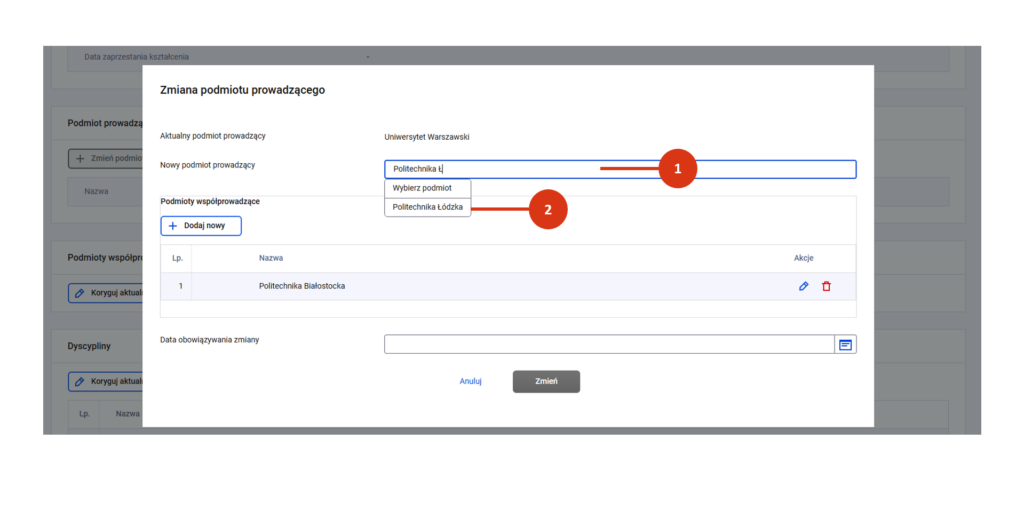This screenshot has height=520, width=1024.
Task: Click the 'Zmień podmiot' button behind the dialog
Action: [105, 158]
